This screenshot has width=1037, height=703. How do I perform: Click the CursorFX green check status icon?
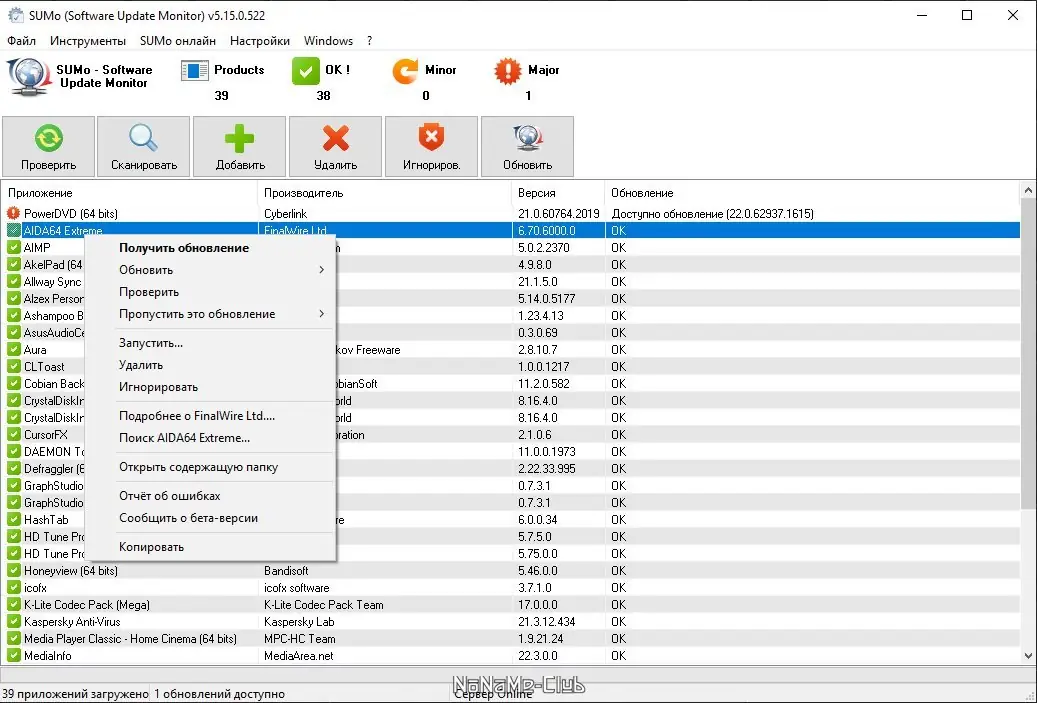(13, 434)
